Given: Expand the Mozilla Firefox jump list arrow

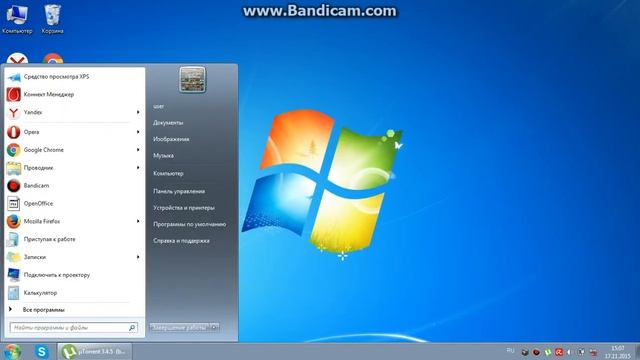Looking at the screenshot, I should point(138,221).
